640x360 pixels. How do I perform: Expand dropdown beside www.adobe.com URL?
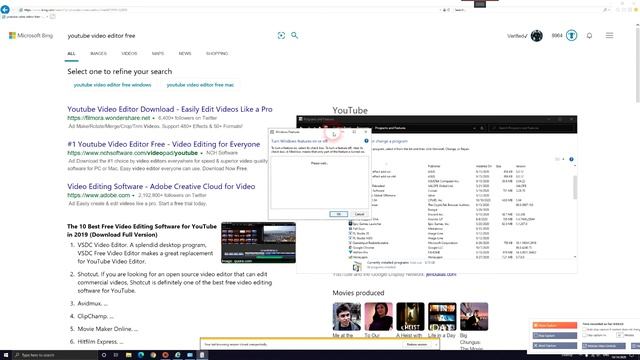pos(133,196)
